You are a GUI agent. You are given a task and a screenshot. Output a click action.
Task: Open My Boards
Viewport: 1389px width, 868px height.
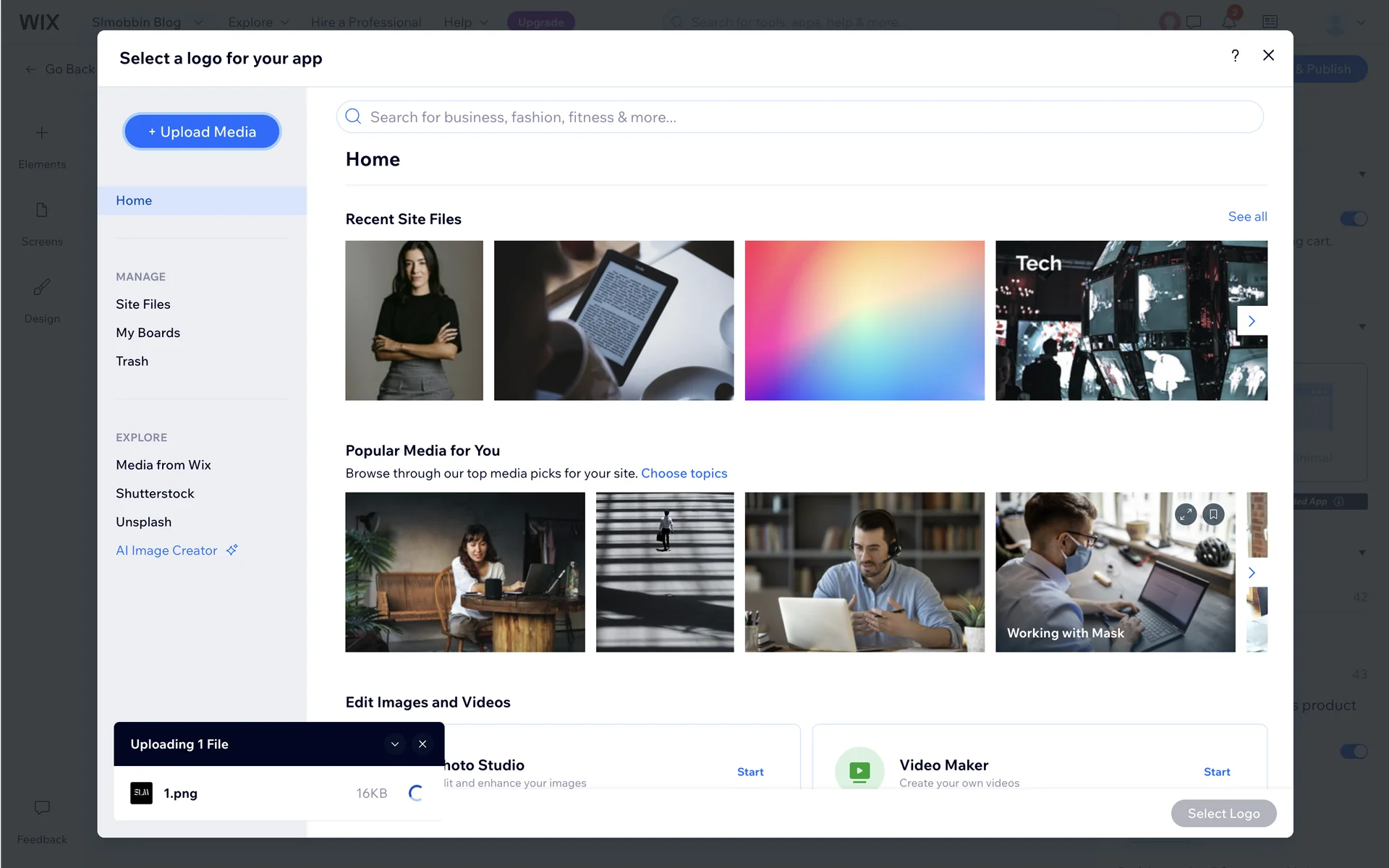[148, 333]
